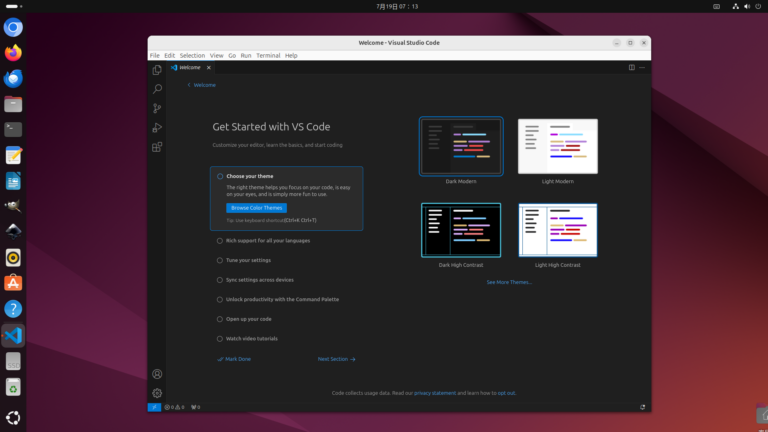Select the Dark Modern theme thumbnail
Screen dimensions: 768x432
click(x=461, y=146)
